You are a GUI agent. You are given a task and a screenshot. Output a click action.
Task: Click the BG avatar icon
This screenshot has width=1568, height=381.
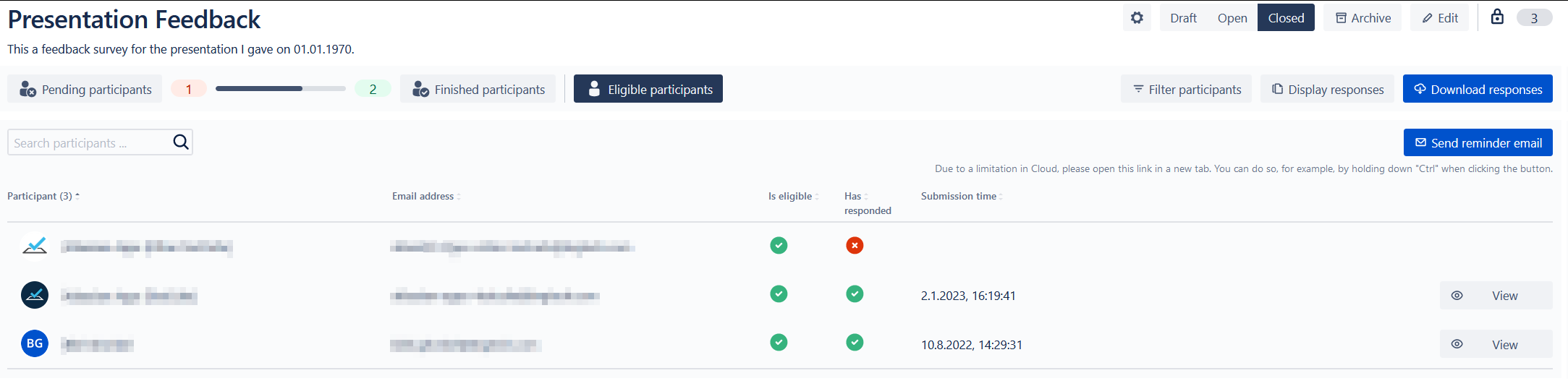[35, 343]
